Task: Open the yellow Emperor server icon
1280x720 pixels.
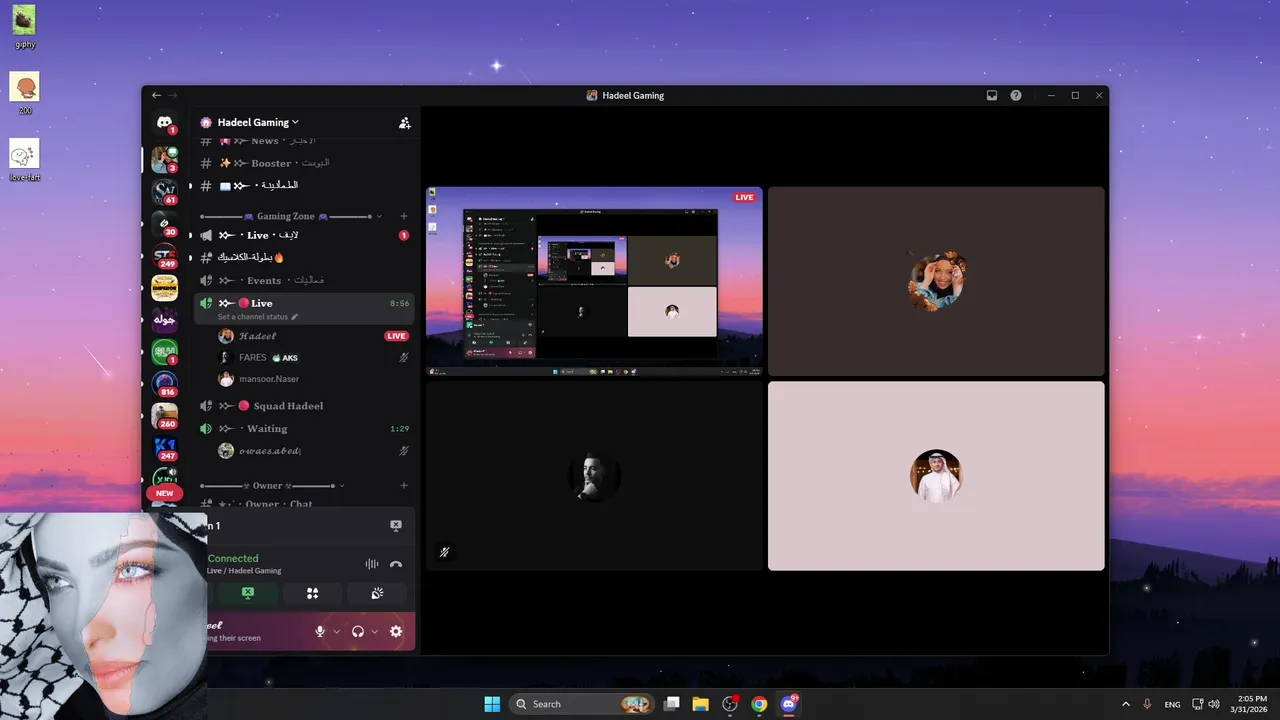Action: [x=164, y=288]
